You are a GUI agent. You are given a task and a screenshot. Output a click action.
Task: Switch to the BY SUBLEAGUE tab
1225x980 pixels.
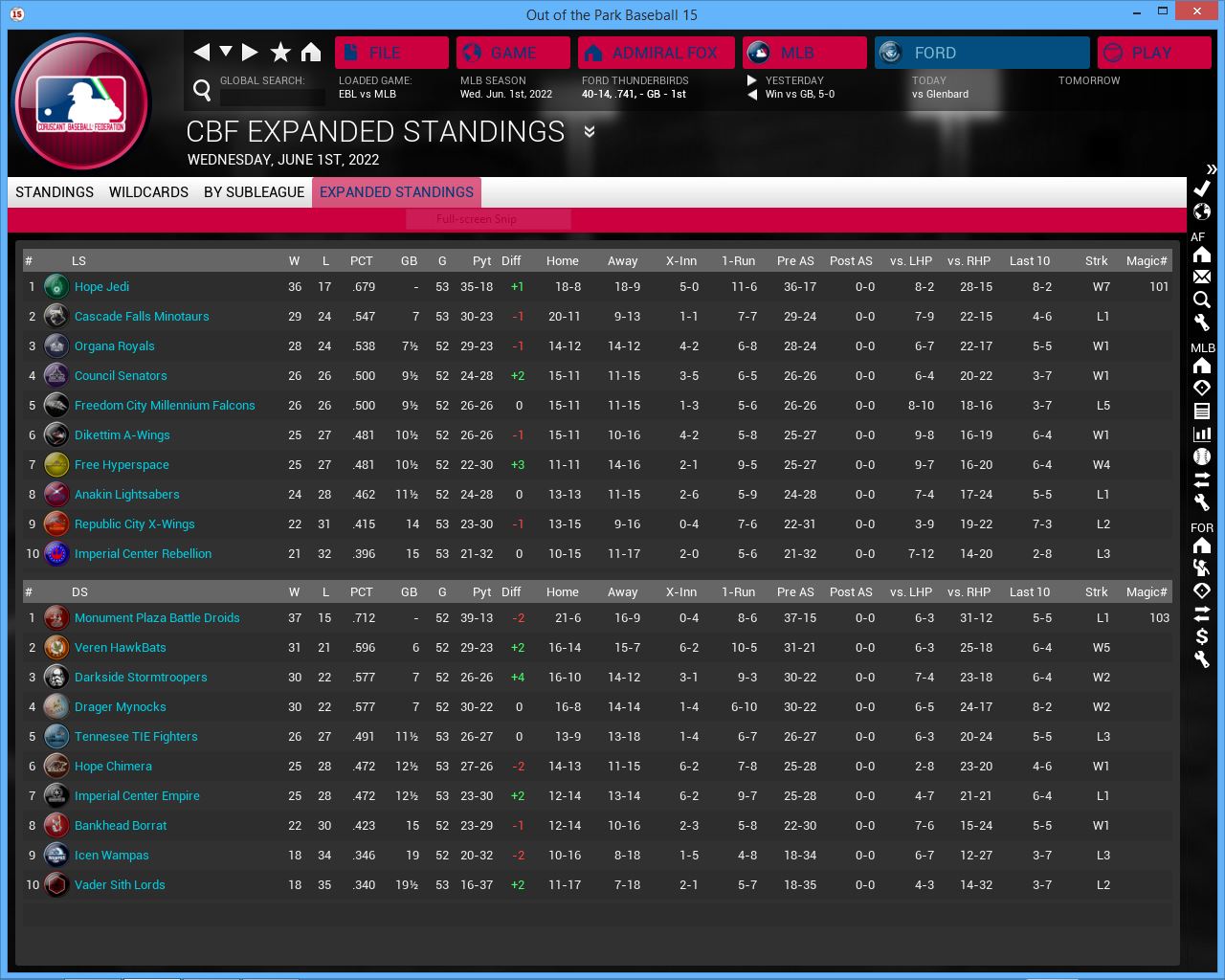254,192
